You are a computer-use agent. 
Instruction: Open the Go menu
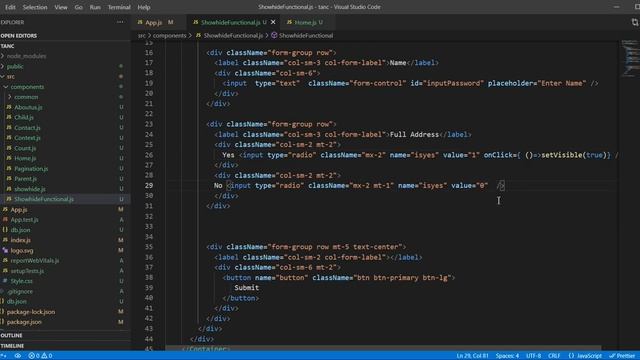pyautogui.click(x=78, y=7)
